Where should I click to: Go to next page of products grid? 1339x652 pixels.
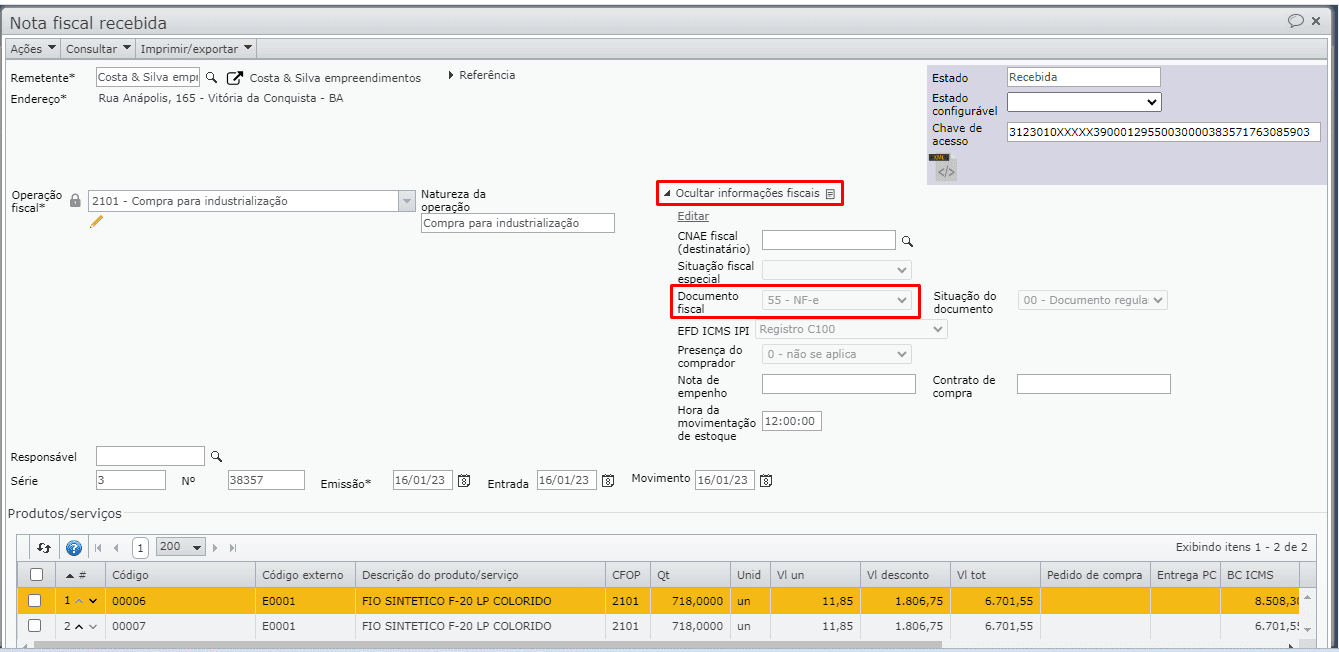tap(215, 548)
